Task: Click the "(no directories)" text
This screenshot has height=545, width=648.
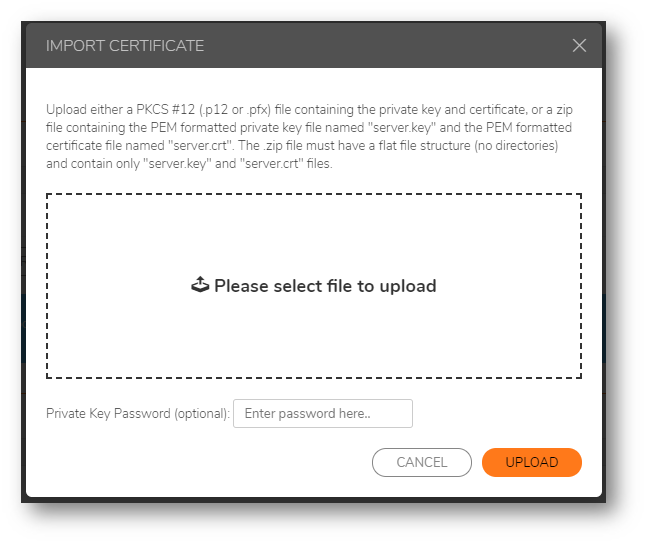Action: coord(522,146)
